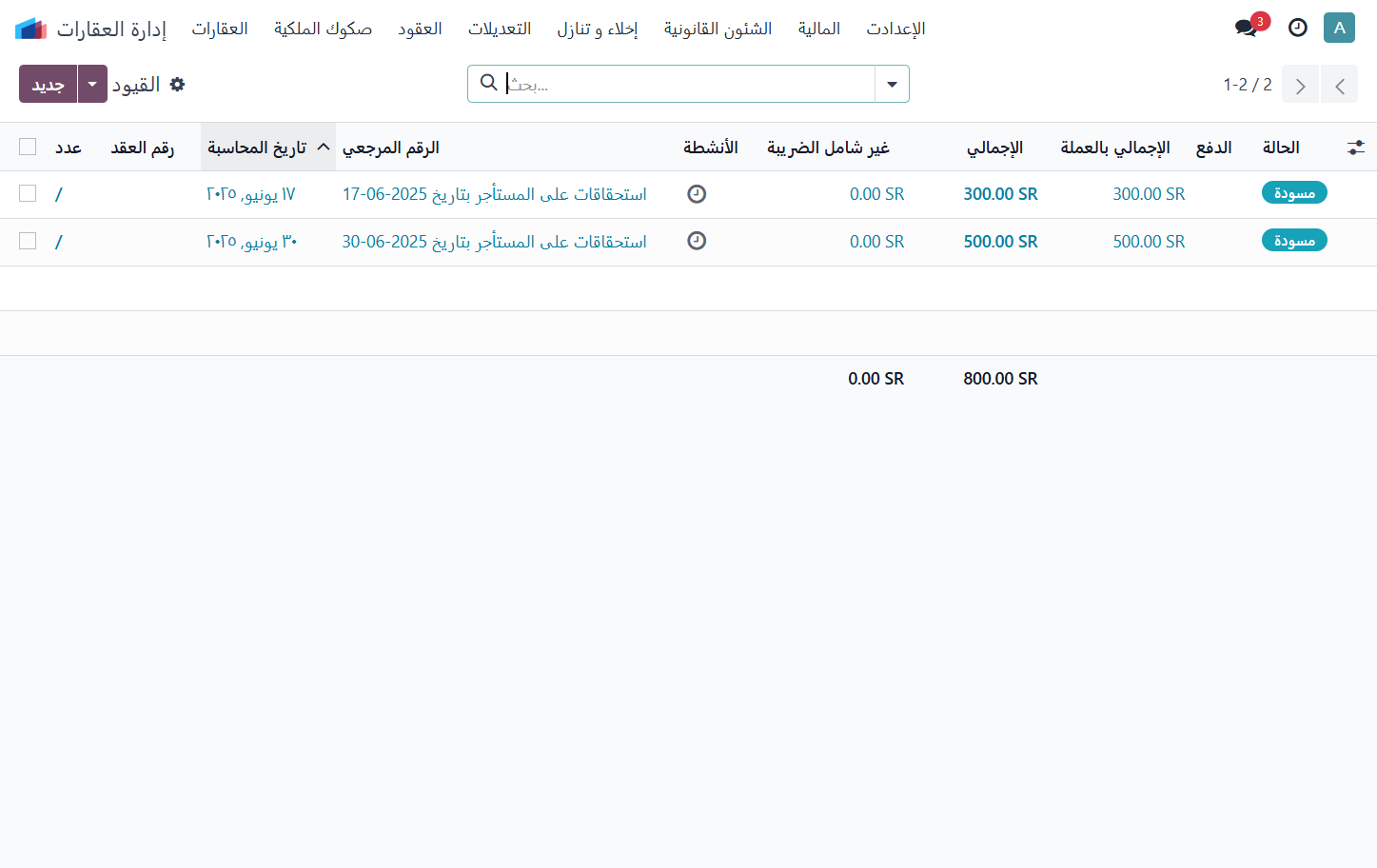Focus the search input field
The width and height of the screenshot is (1377, 868).
click(689, 84)
